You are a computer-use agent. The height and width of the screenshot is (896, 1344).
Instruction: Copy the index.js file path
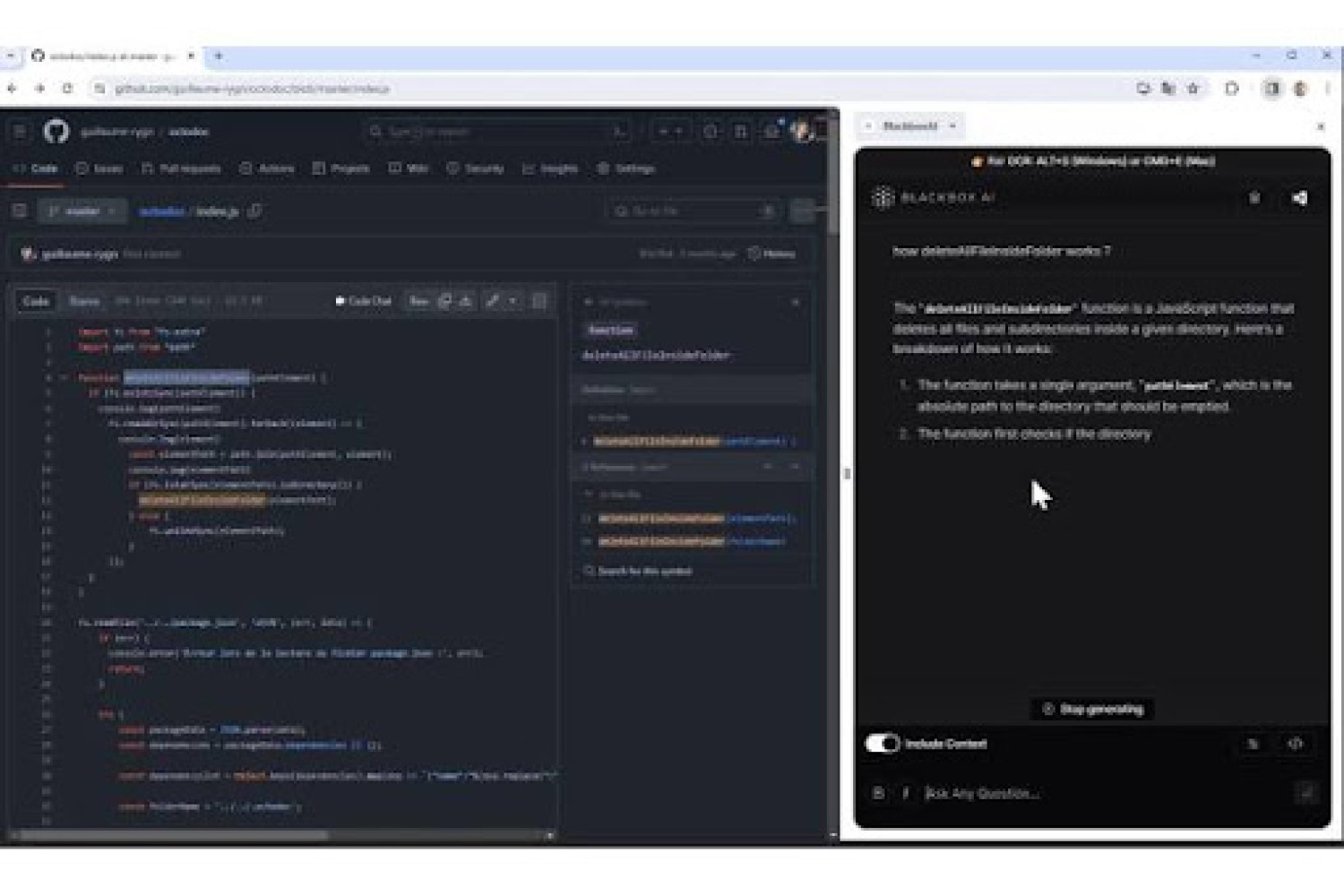point(255,211)
